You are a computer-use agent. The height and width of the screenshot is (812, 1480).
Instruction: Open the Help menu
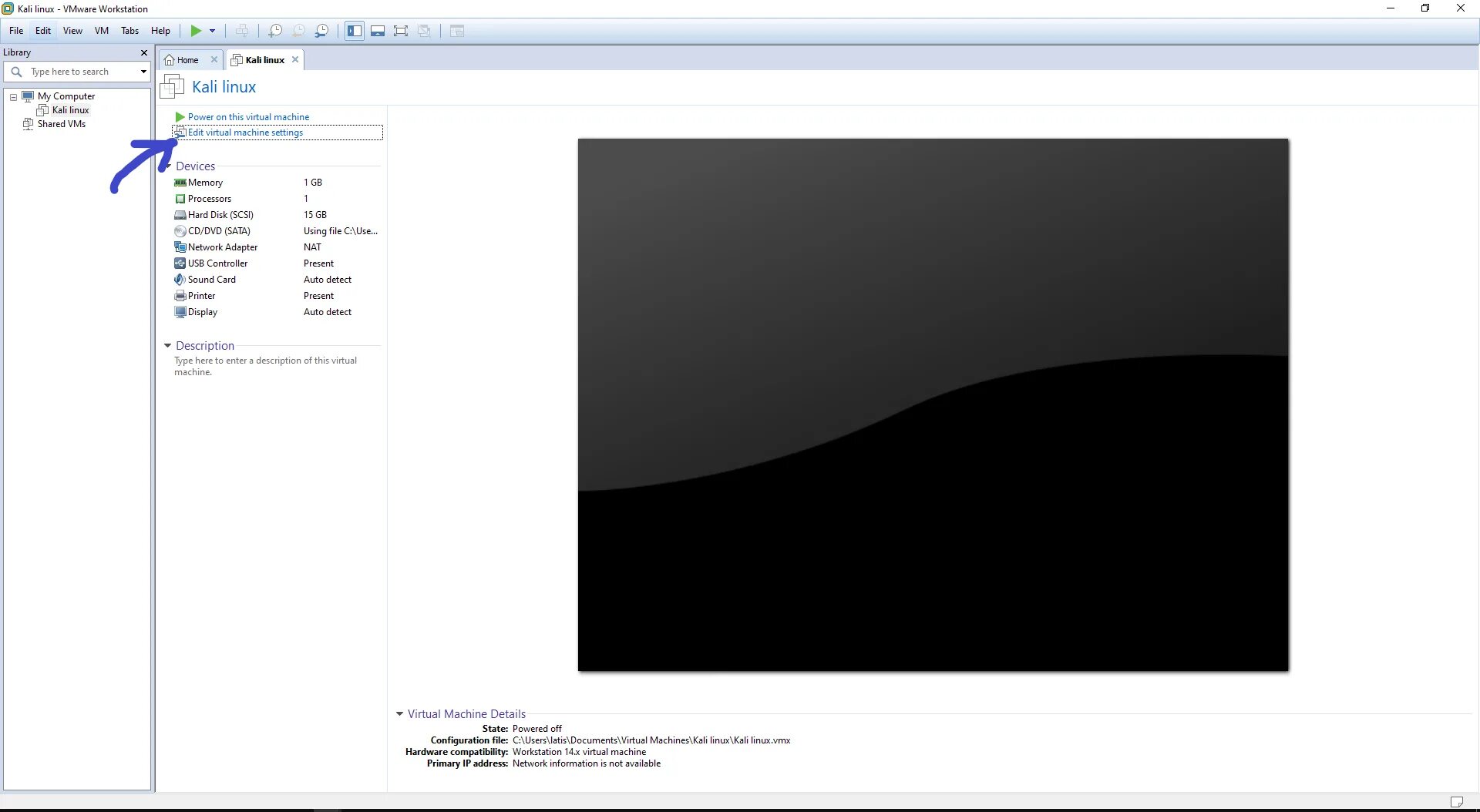tap(160, 31)
